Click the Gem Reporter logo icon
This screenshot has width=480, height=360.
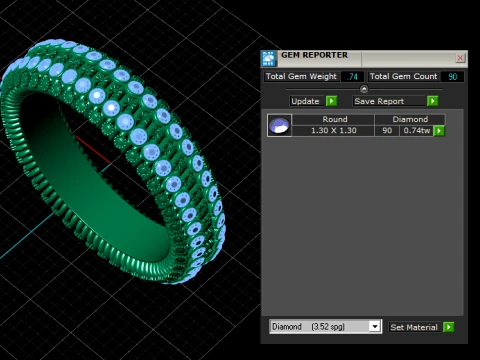point(269,58)
